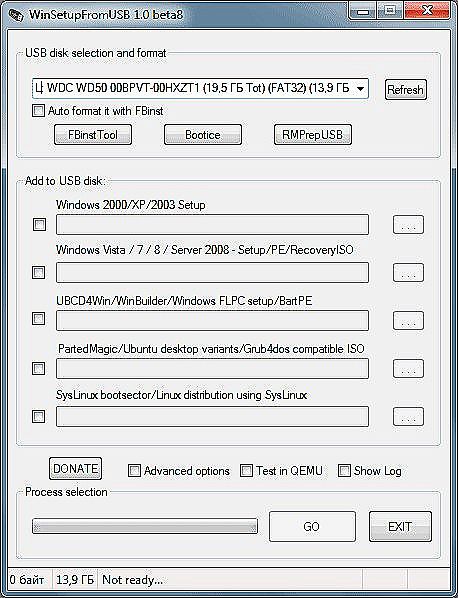
Task: Open the Bootice utility
Action: (202, 135)
